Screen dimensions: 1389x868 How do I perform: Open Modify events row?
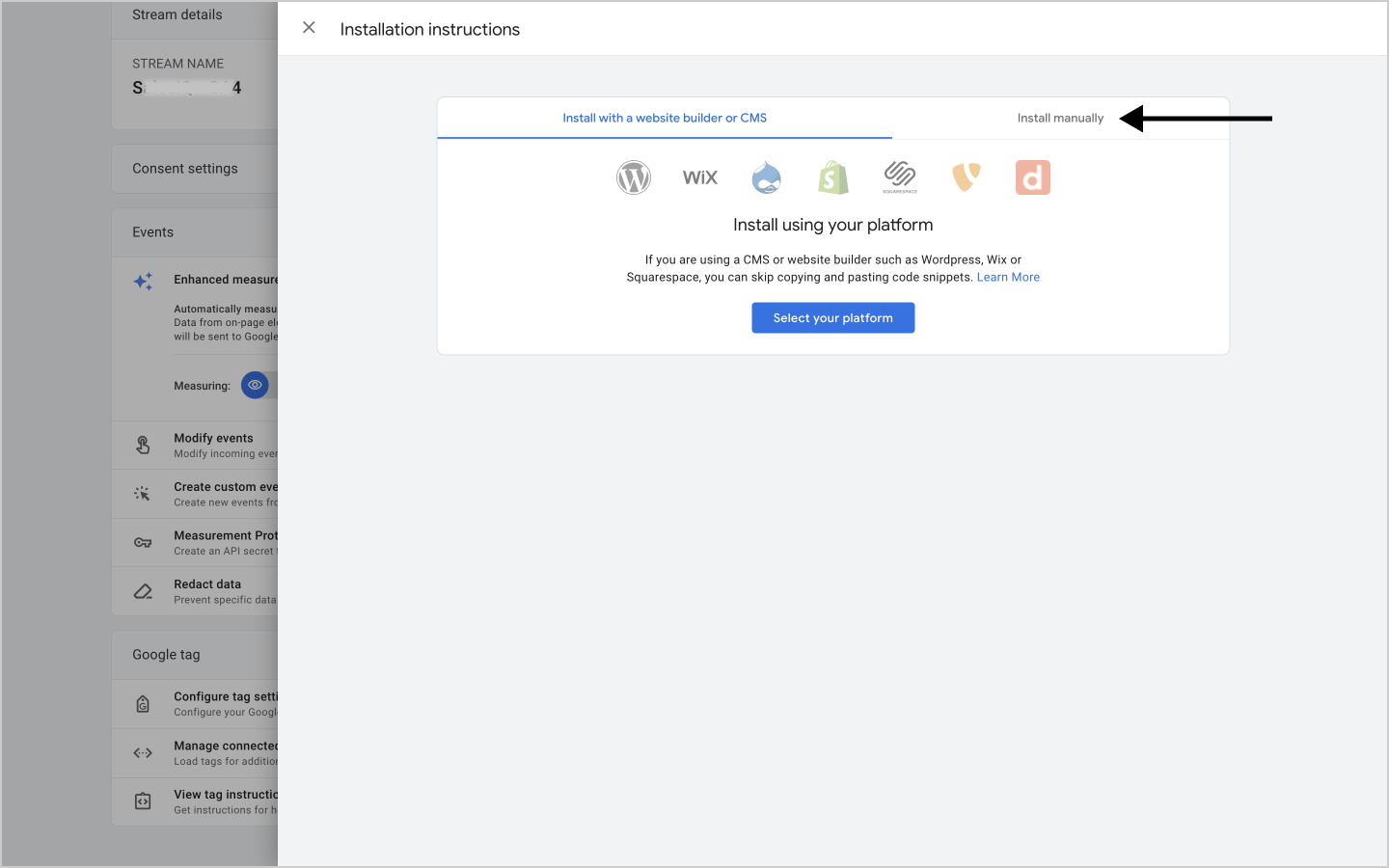195,445
